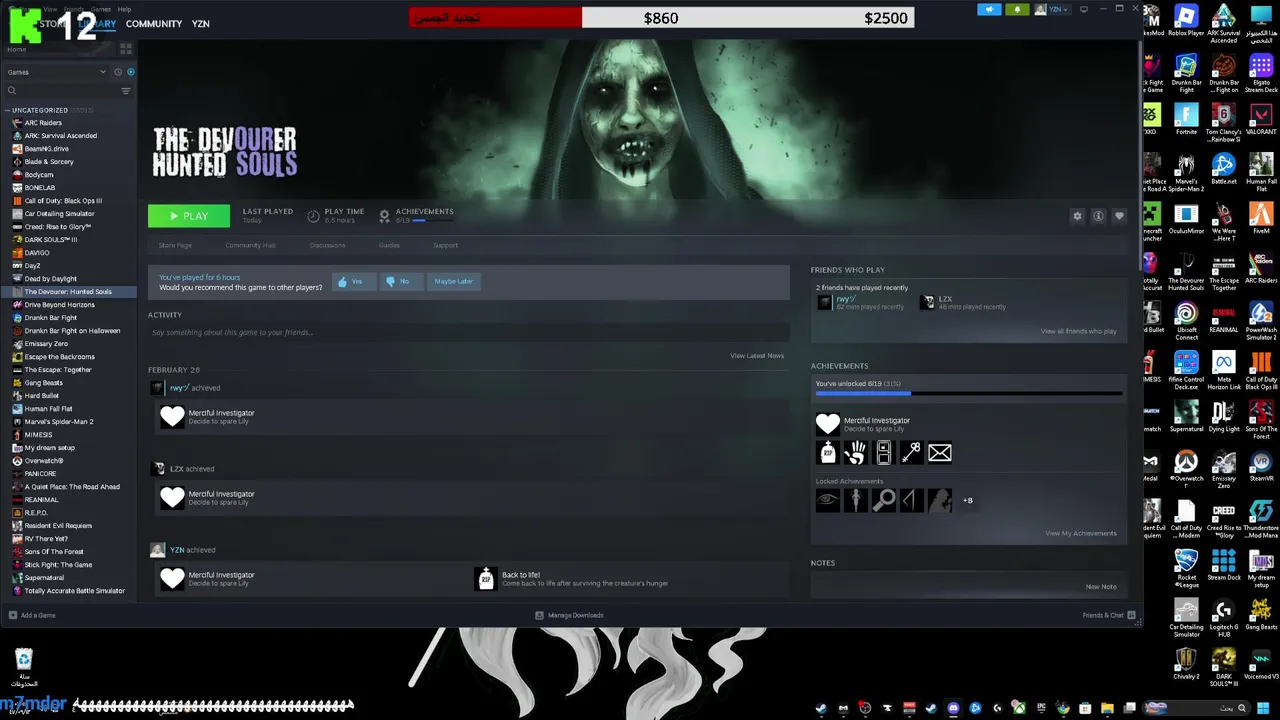Open friend LZX in friends who play
The image size is (1280, 720).
tap(945, 299)
